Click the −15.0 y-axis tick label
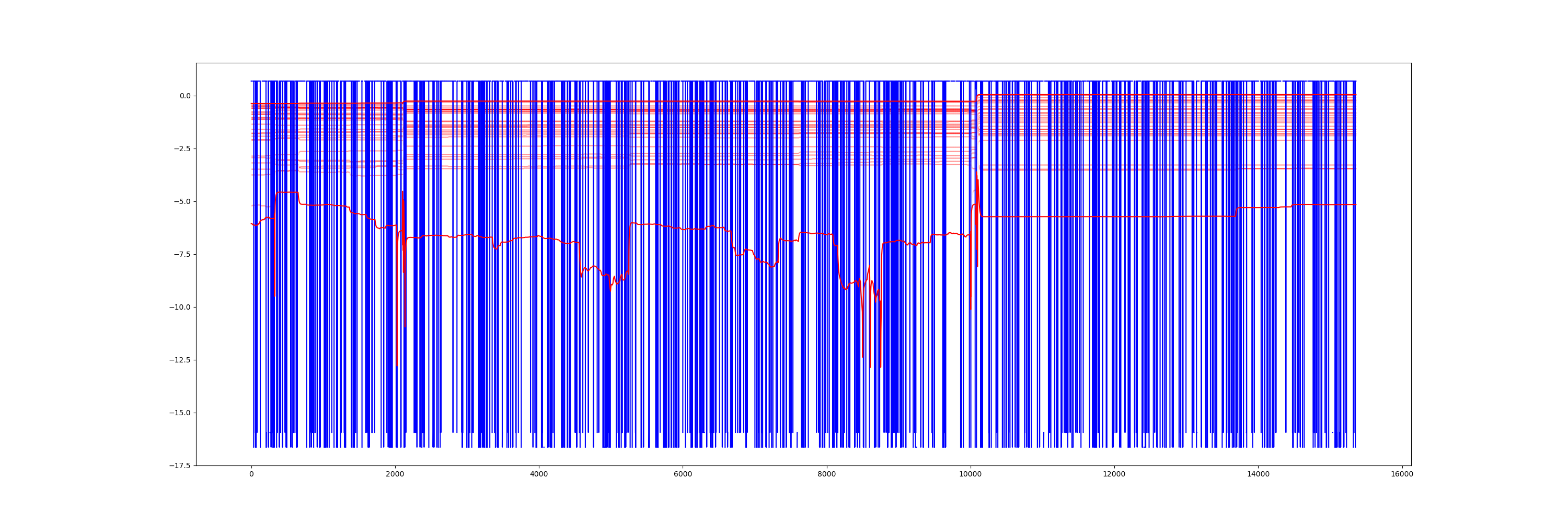Screen dimensions: 1568x523 coord(180,413)
